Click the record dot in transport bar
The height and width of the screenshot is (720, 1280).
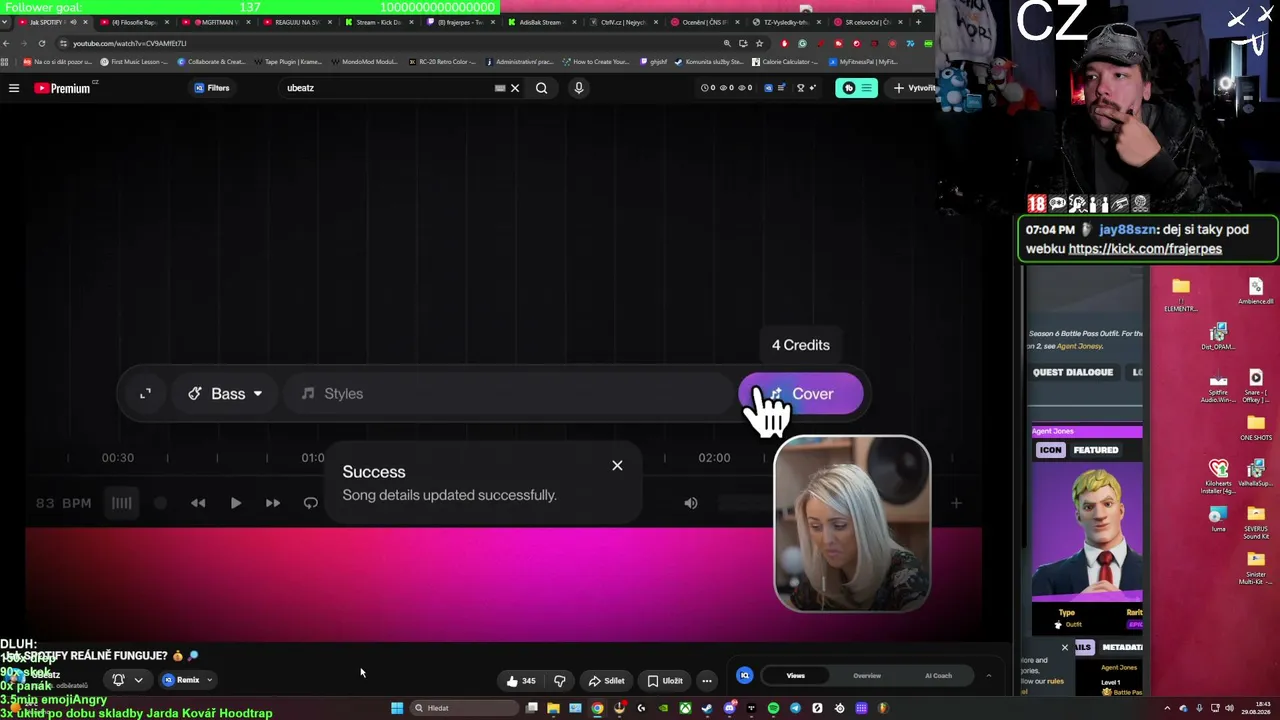pyautogui.click(x=160, y=503)
